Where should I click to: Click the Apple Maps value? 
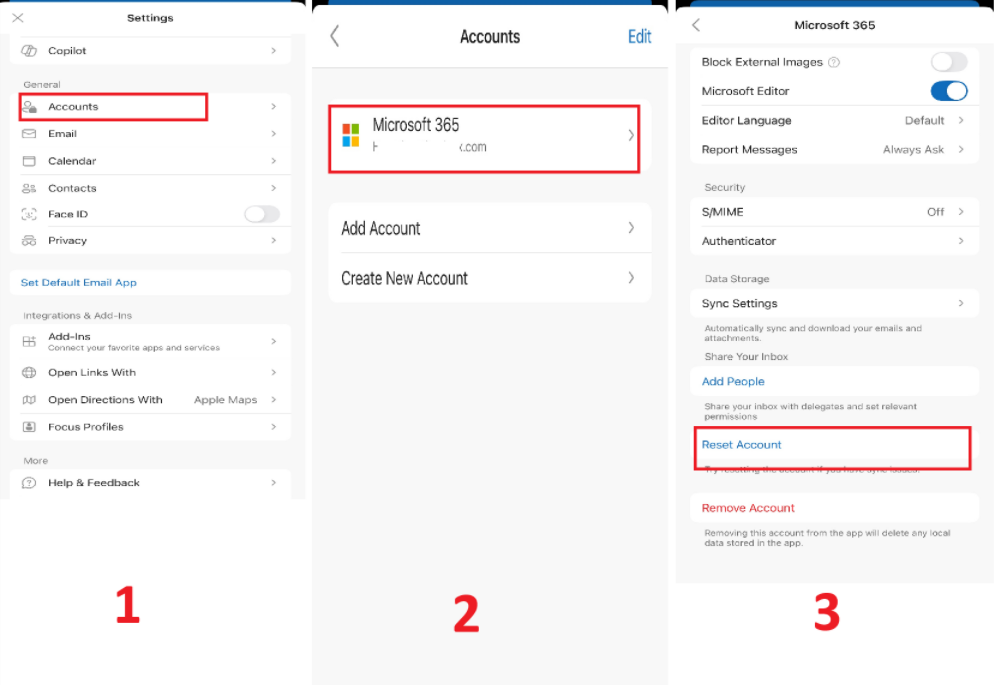[226, 400]
